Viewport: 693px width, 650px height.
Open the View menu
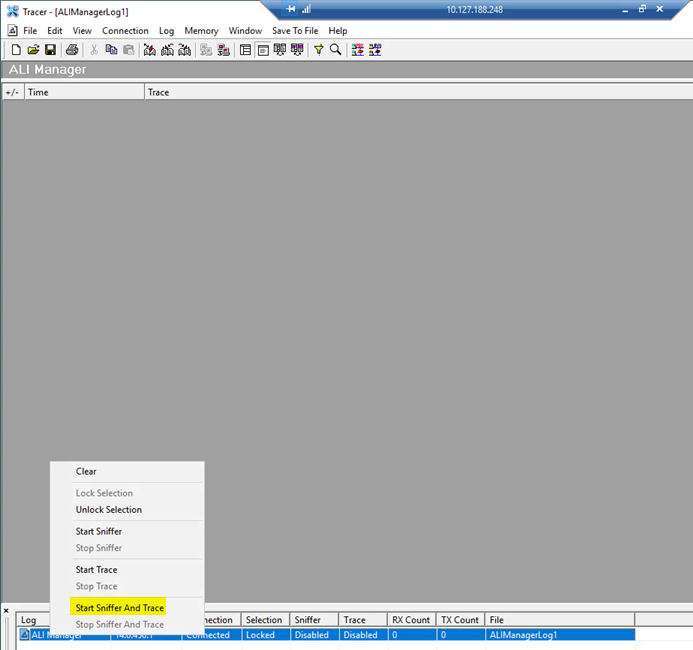pyautogui.click(x=82, y=31)
